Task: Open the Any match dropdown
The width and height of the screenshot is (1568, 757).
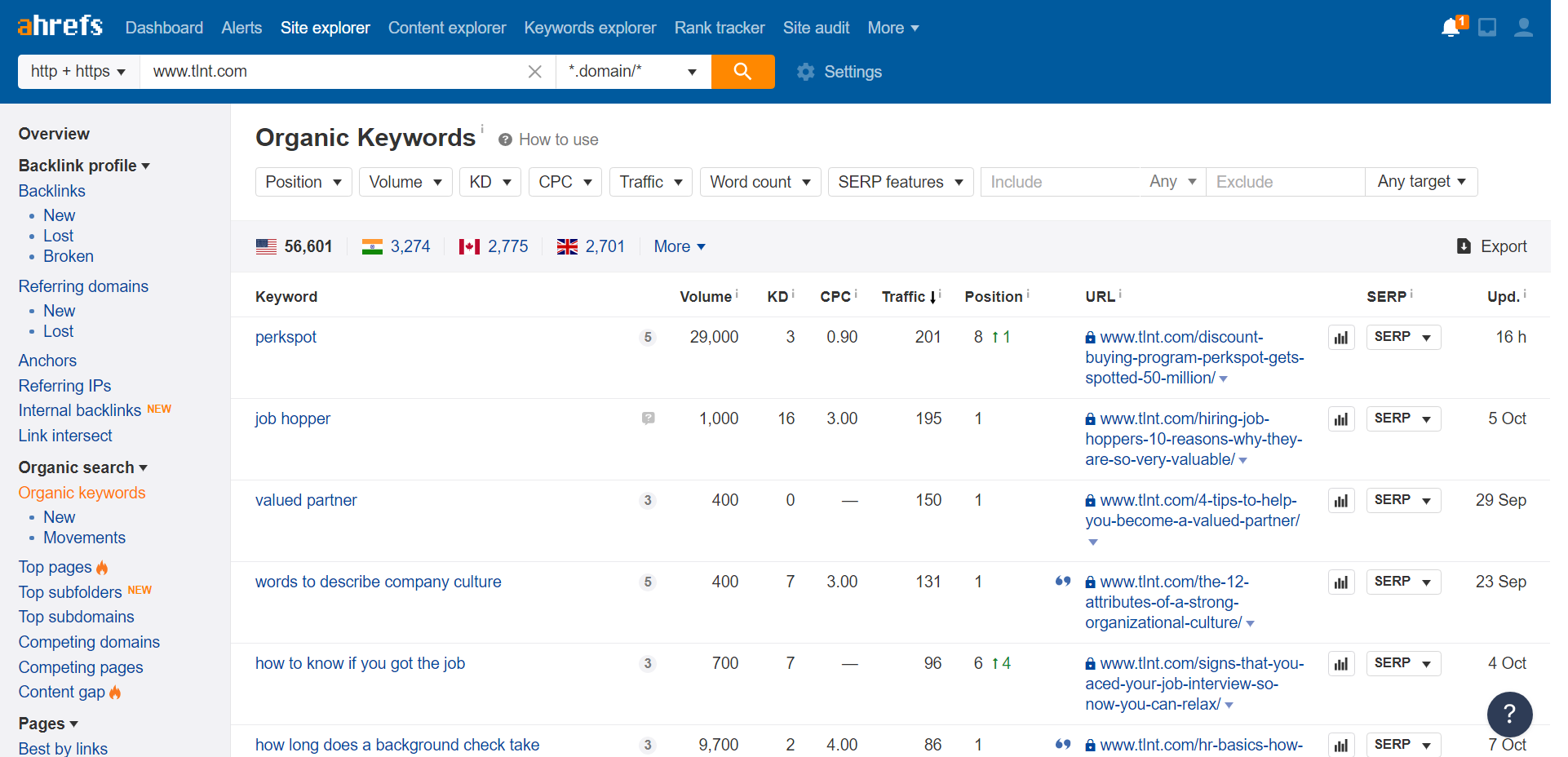Action: 1173,182
